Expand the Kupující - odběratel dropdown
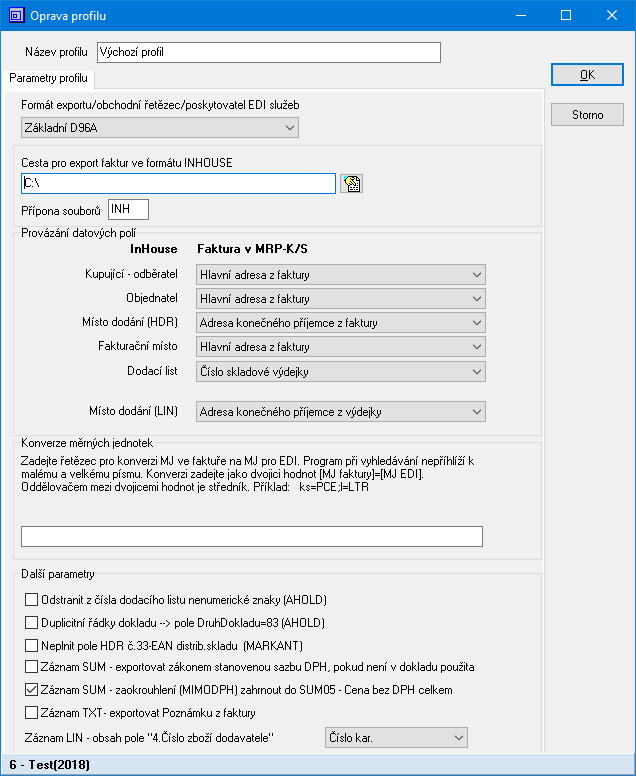The height and width of the screenshot is (776, 636). click(340, 275)
